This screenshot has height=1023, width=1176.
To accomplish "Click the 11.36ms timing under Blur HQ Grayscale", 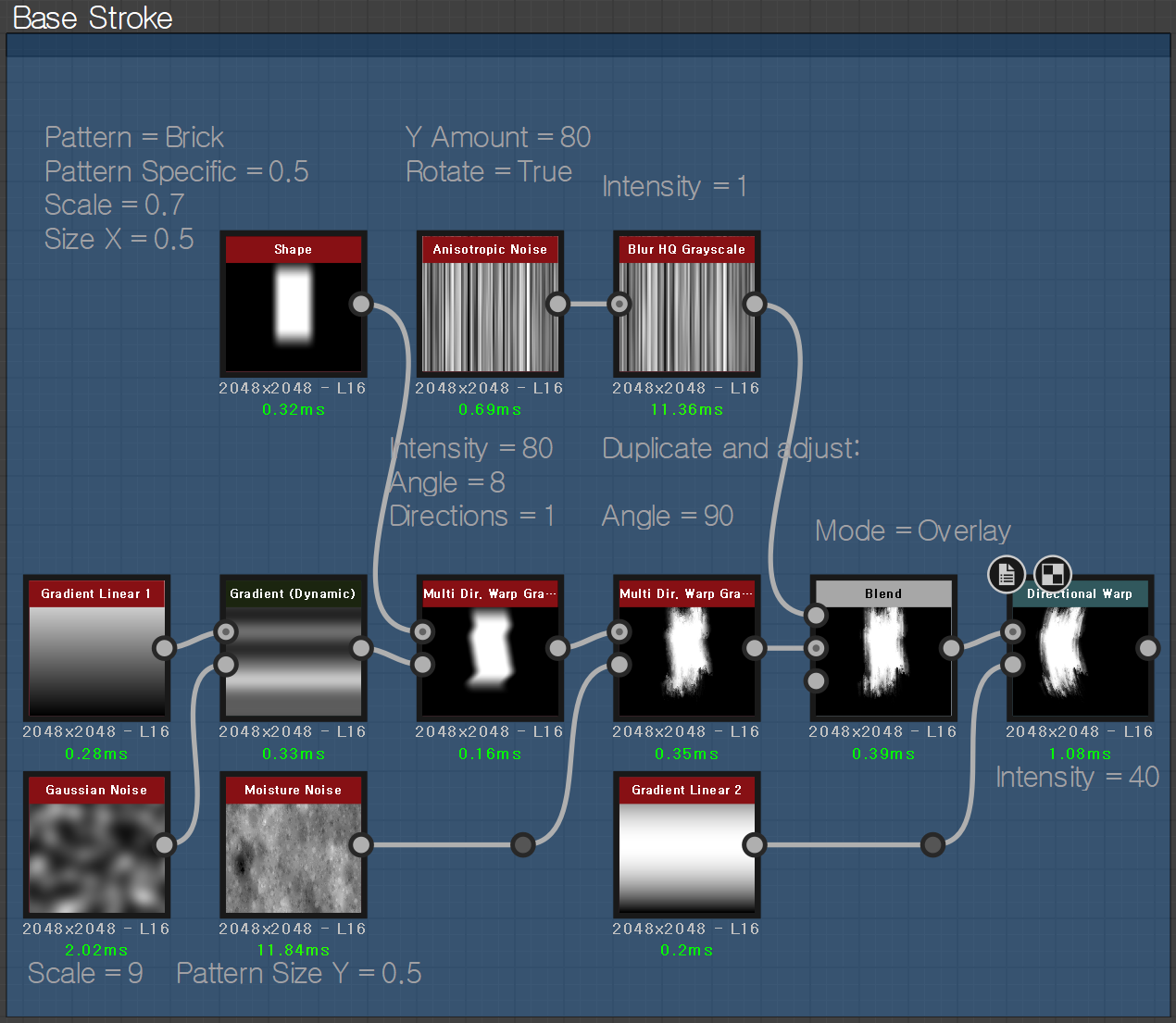I will 686,410.
